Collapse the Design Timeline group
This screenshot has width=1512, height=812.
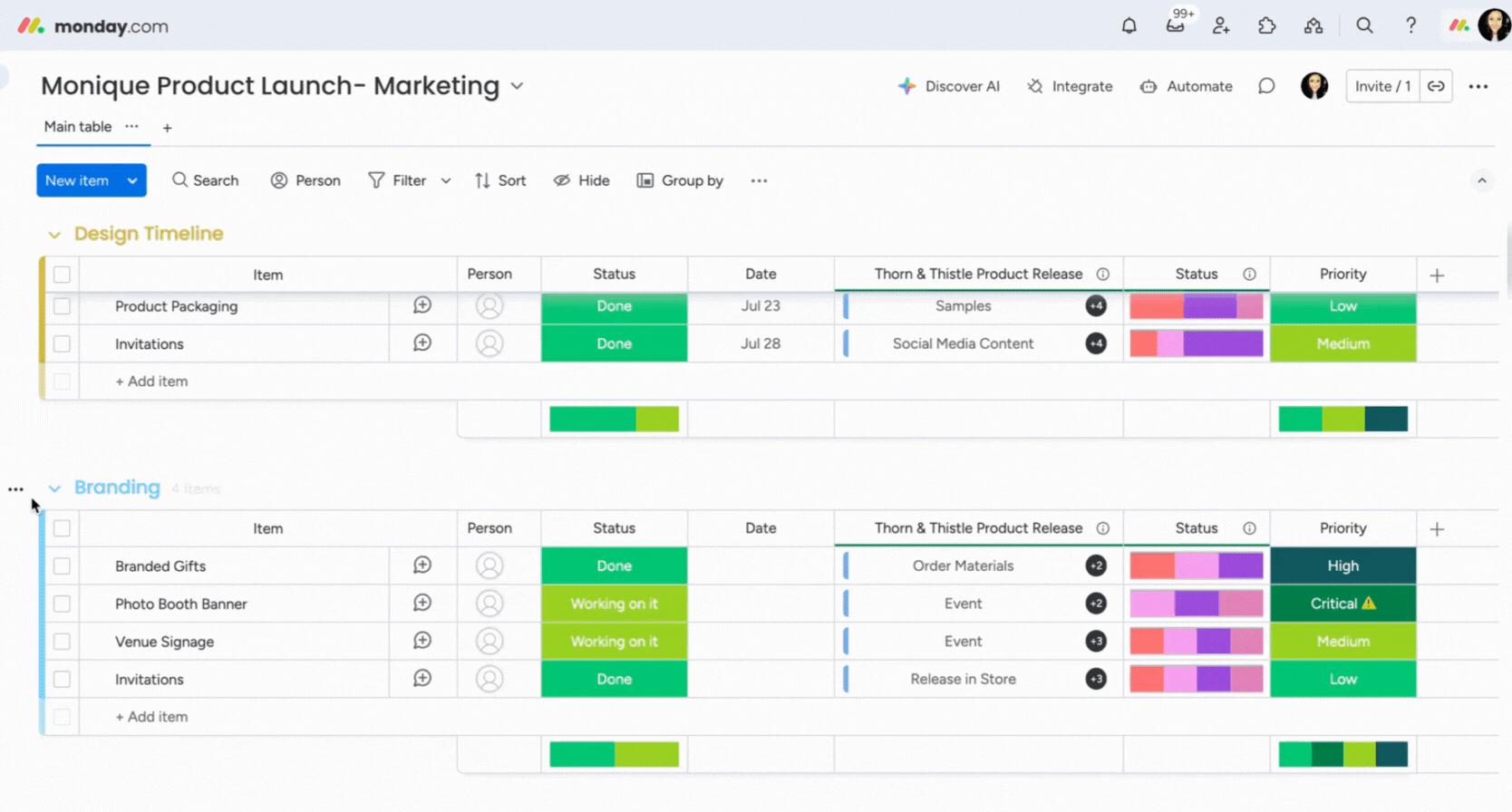[54, 235]
